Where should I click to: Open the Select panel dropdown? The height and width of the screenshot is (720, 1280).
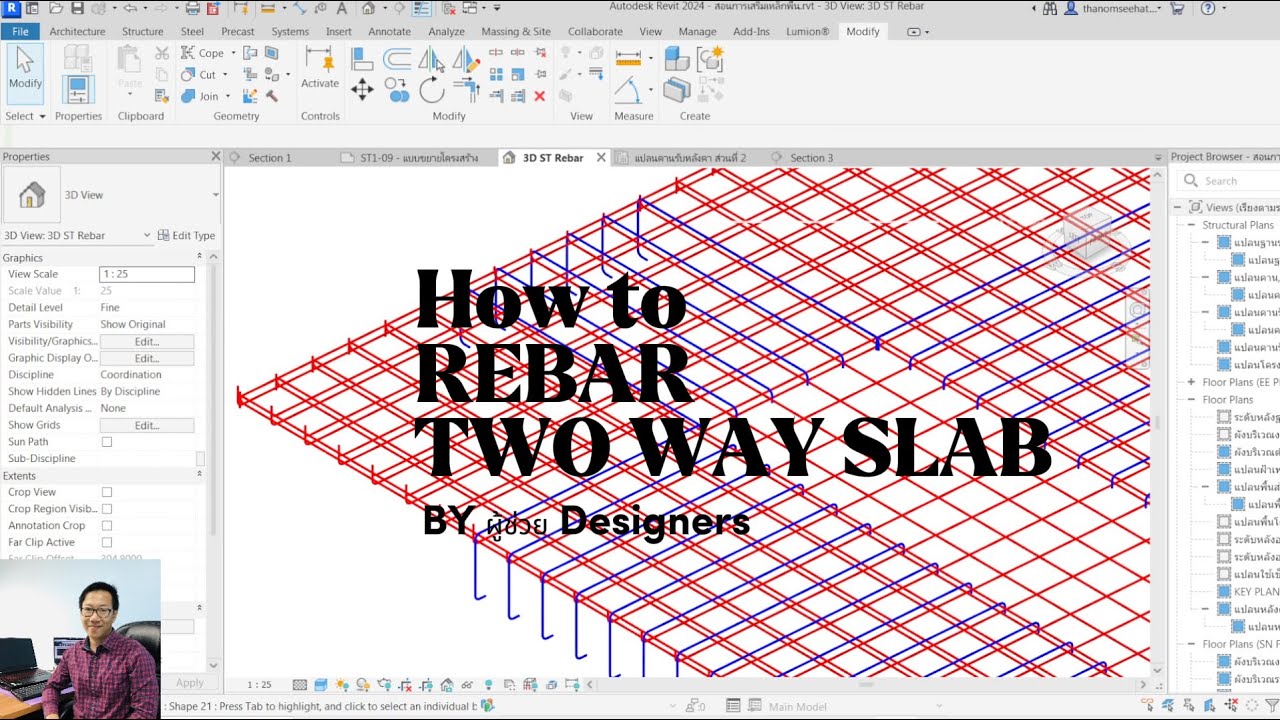tap(25, 116)
